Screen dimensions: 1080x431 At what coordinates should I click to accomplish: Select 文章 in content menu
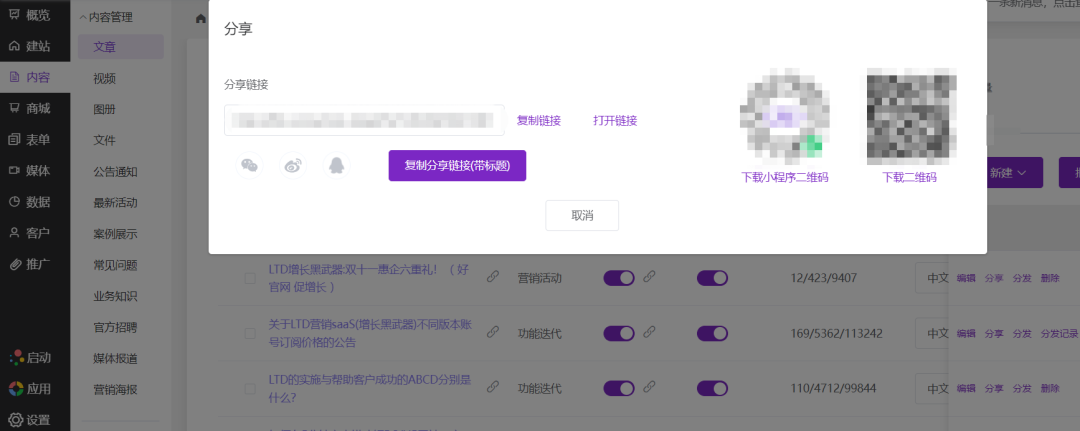point(121,47)
